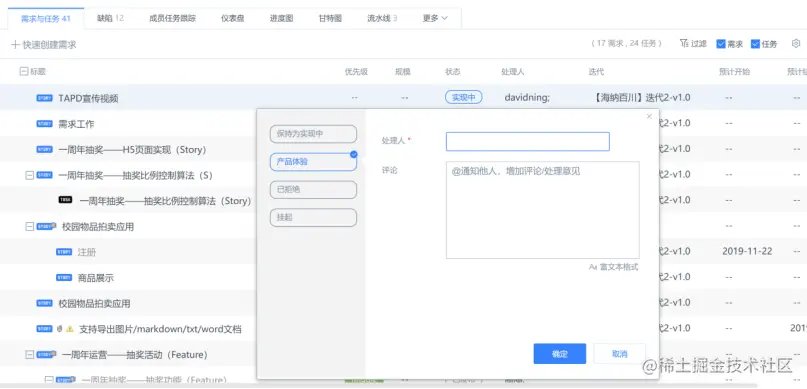Select the 保持为实现中 status option

313,134
